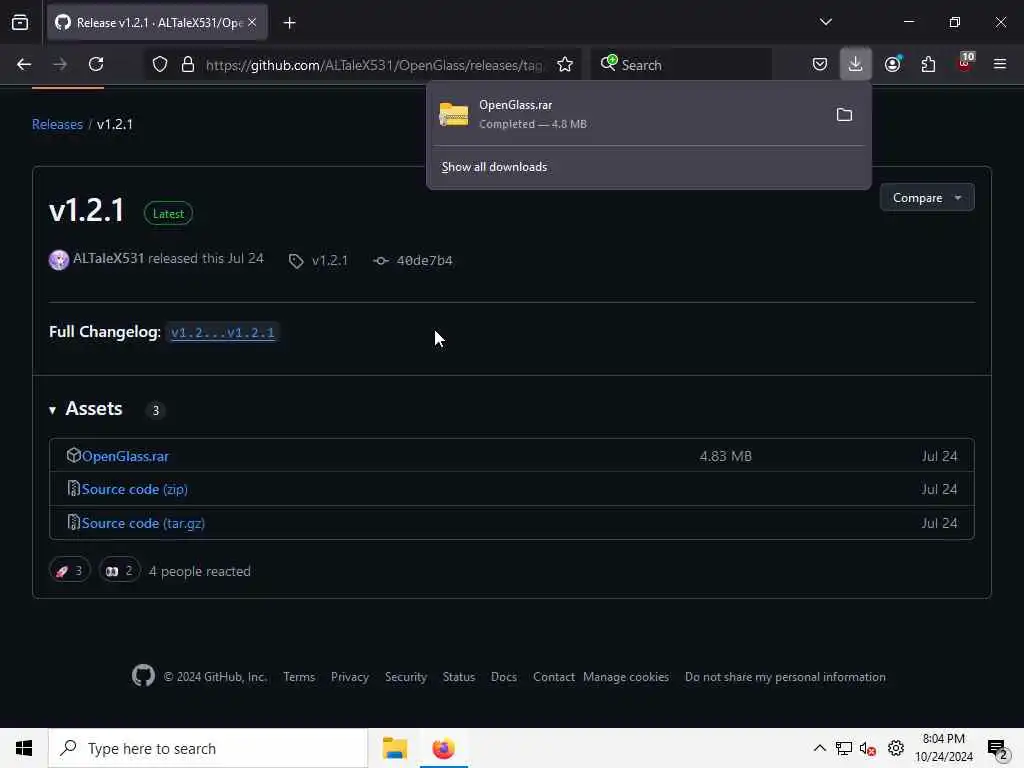Download Source code (zip)

(x=135, y=489)
